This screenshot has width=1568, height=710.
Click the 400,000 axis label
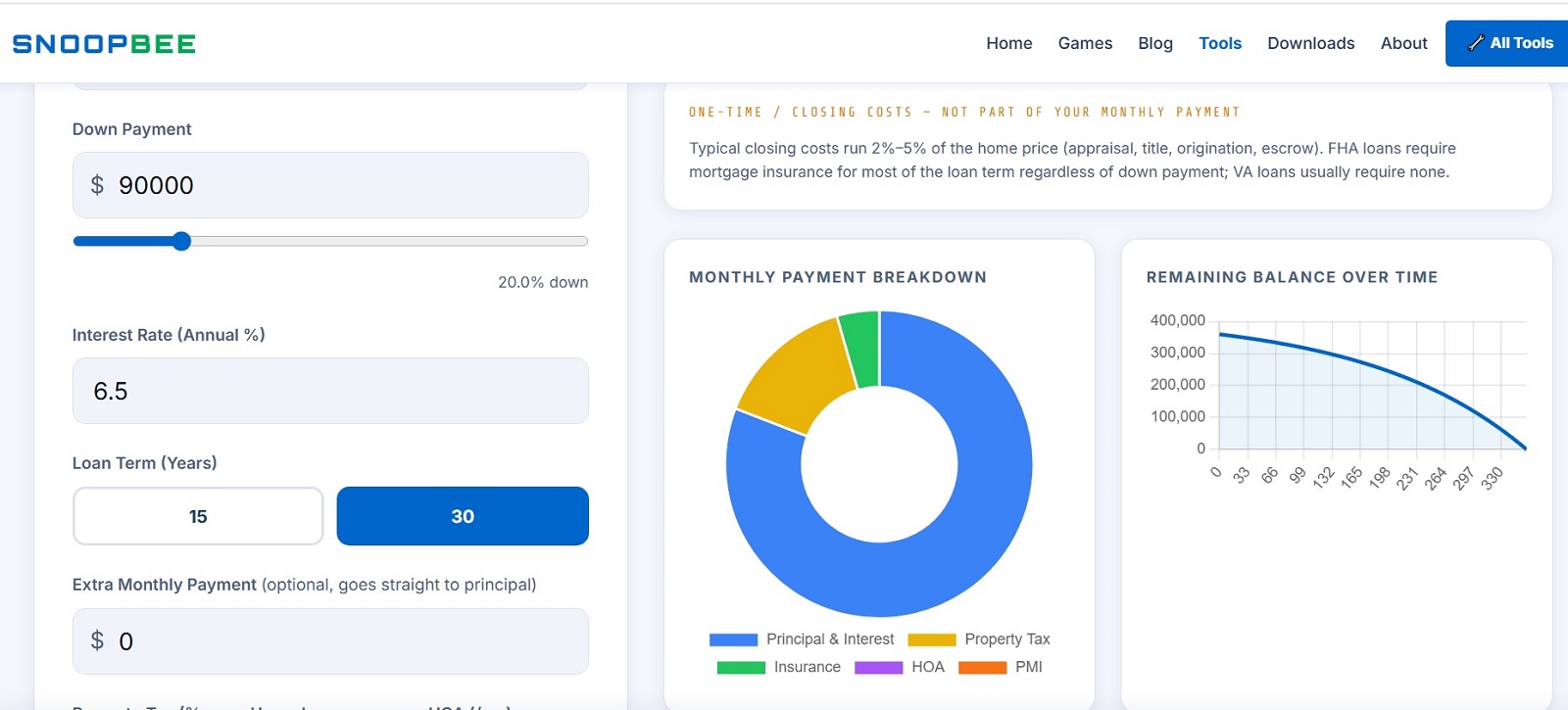coord(1178,320)
